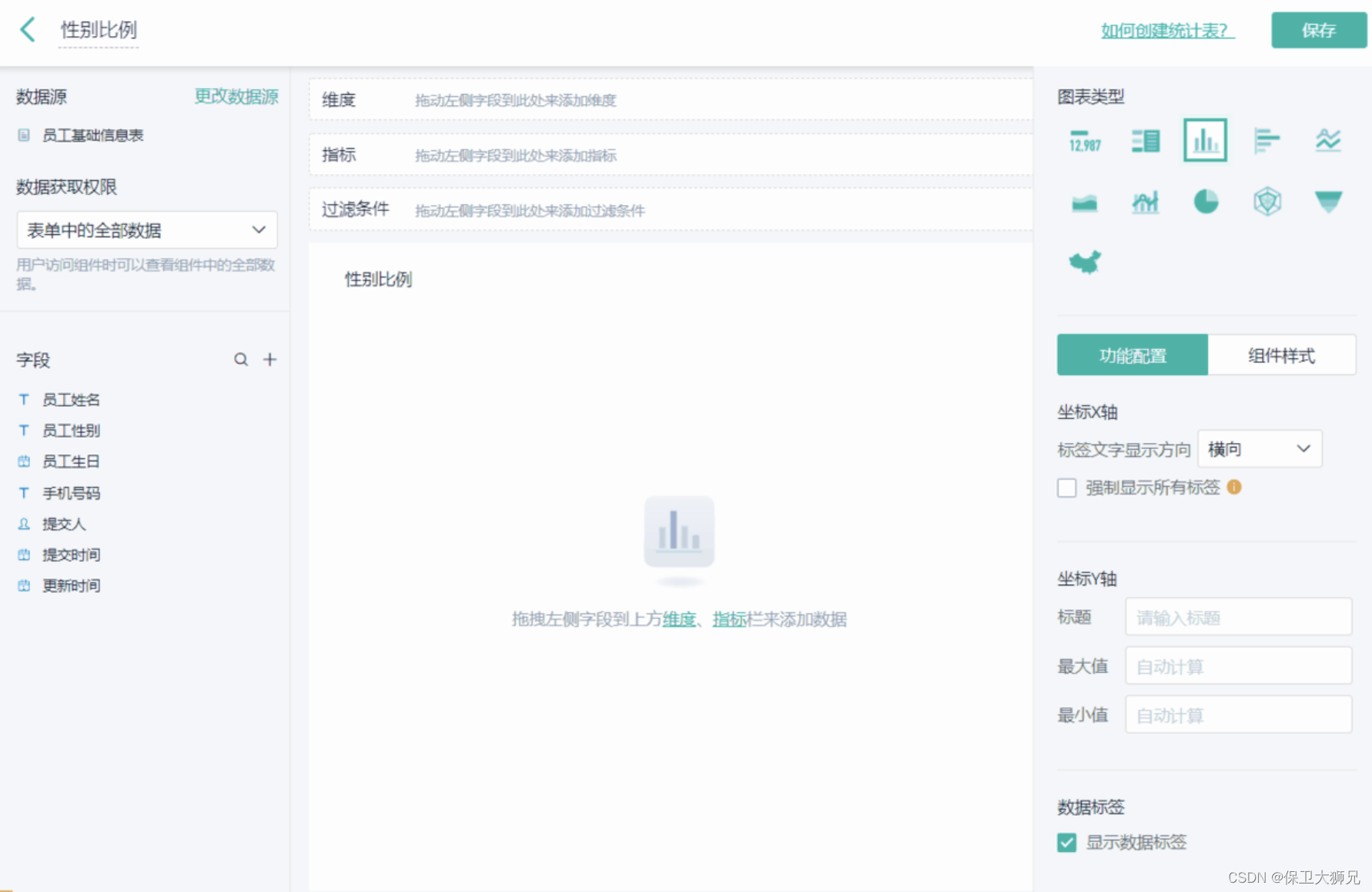The height and width of the screenshot is (892, 1372).
Task: Switch to 组件样式 tab
Action: coord(1281,355)
